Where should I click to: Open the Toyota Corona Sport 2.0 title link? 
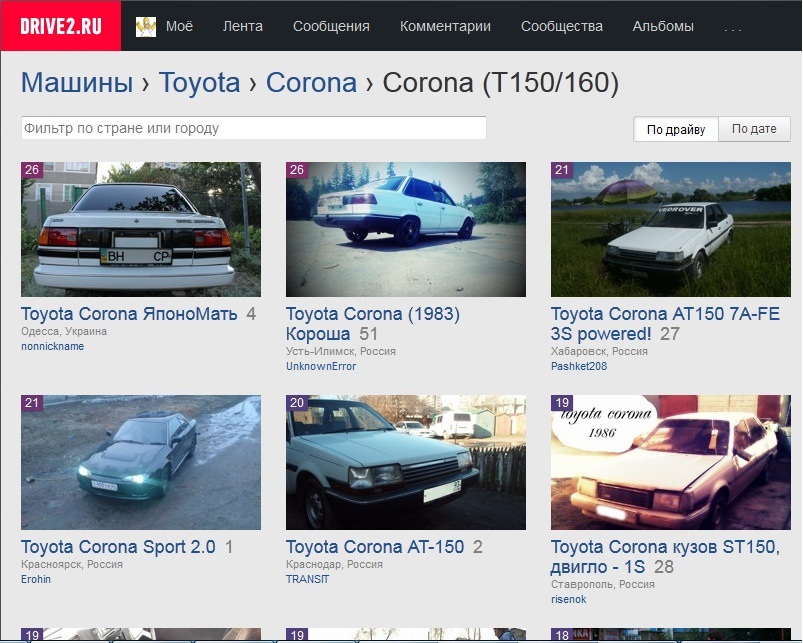pos(118,547)
